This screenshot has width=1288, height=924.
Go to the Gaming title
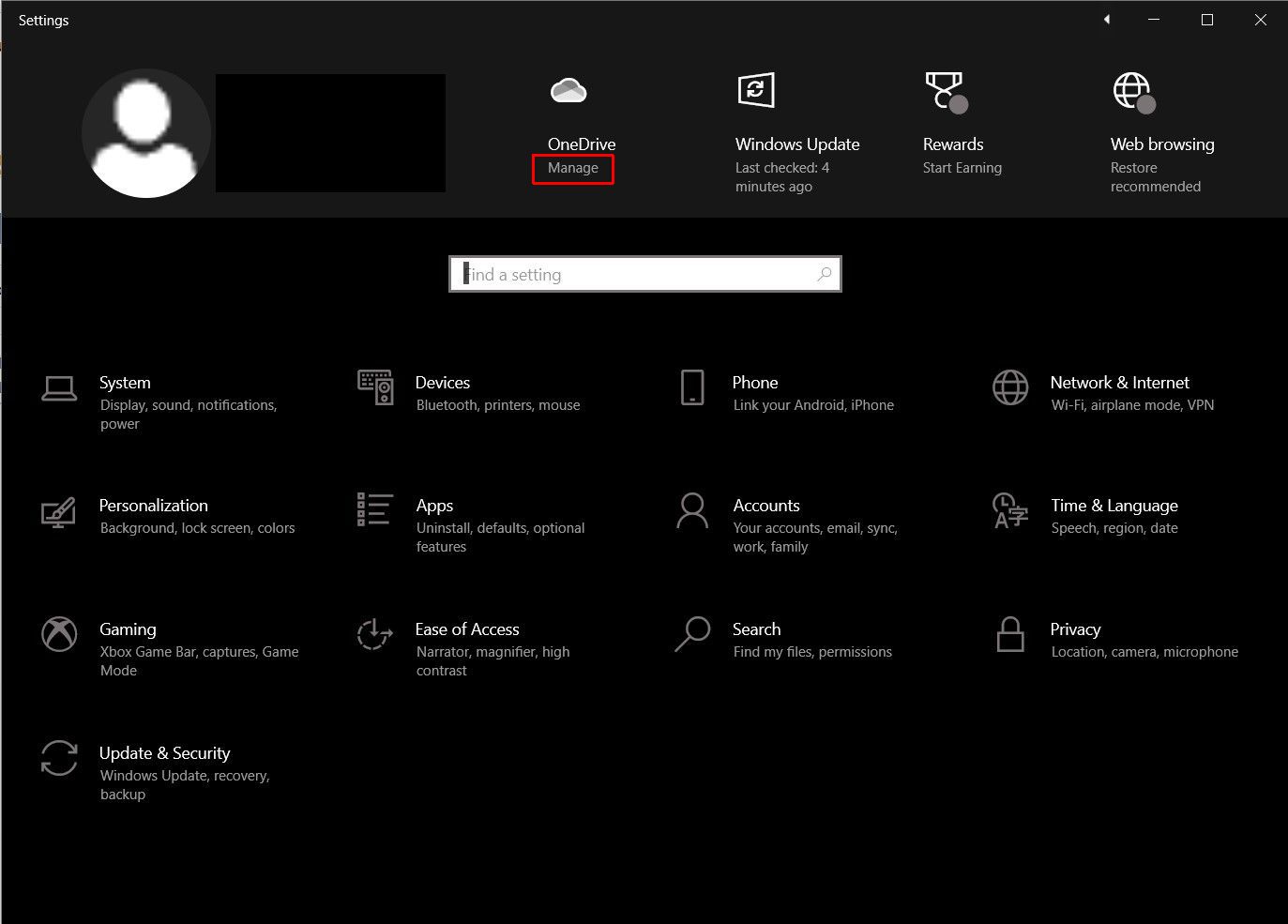[128, 629]
